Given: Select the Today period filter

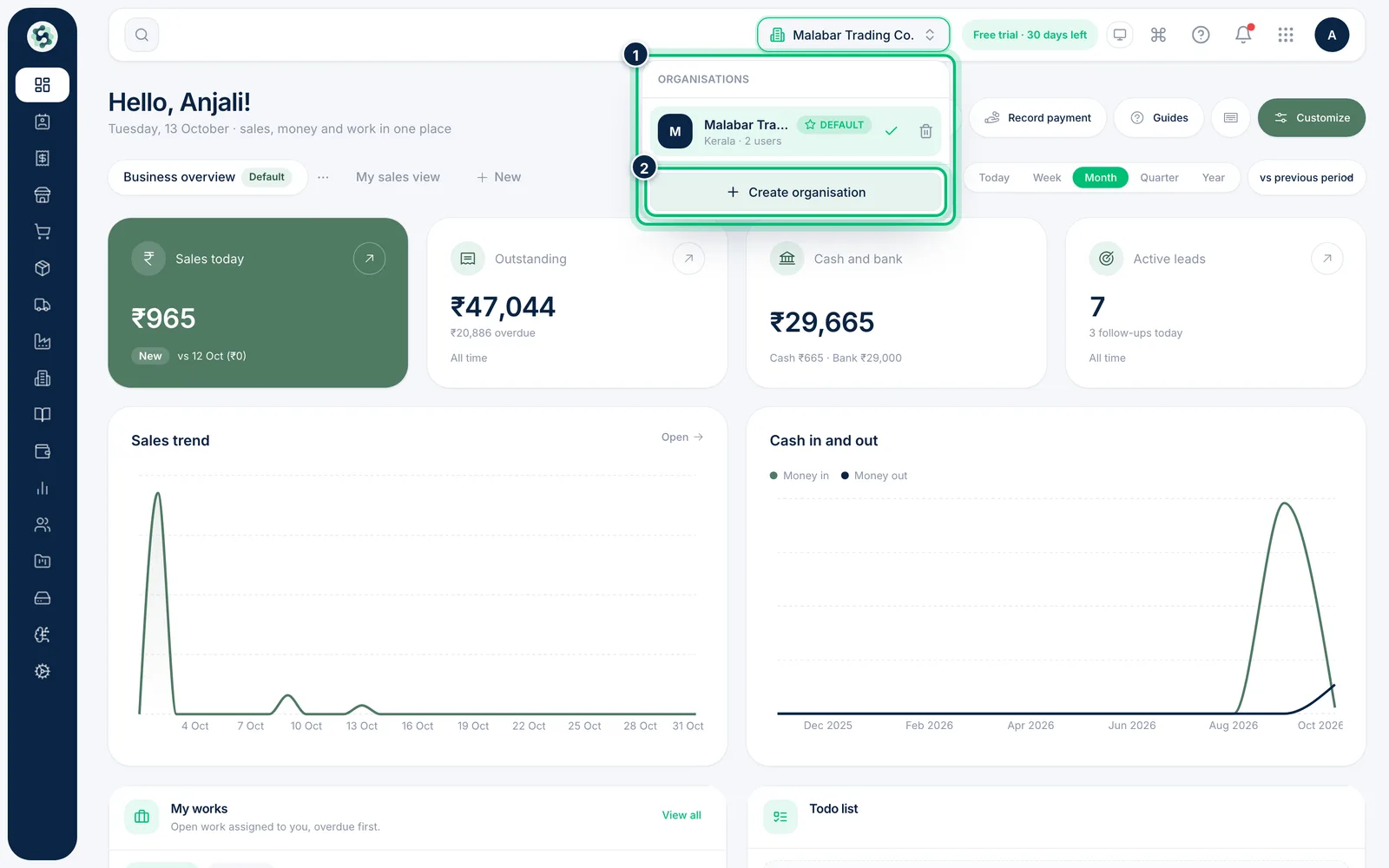Looking at the screenshot, I should pyautogui.click(x=994, y=177).
